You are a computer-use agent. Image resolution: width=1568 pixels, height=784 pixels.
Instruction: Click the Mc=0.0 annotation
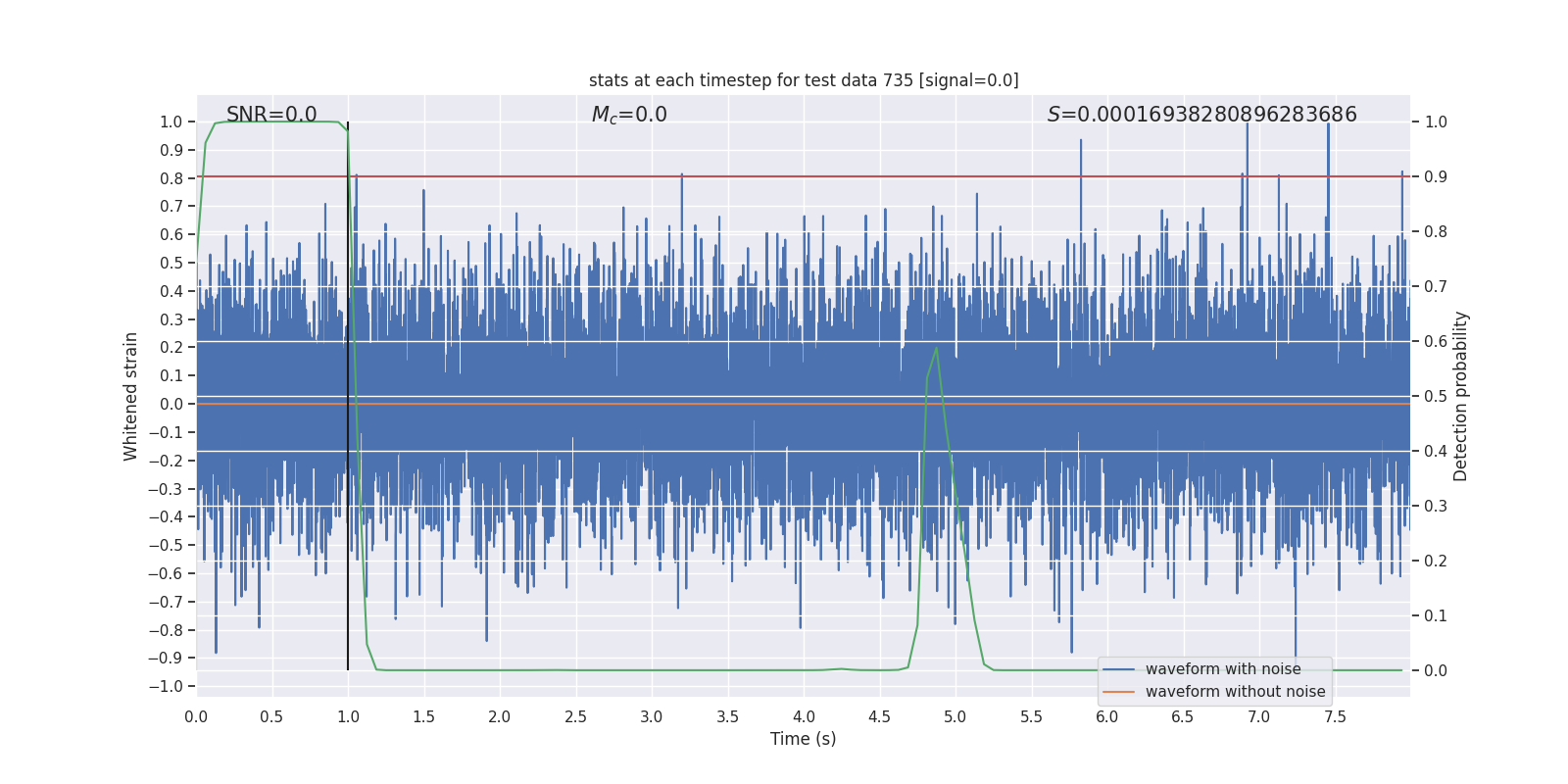(629, 115)
